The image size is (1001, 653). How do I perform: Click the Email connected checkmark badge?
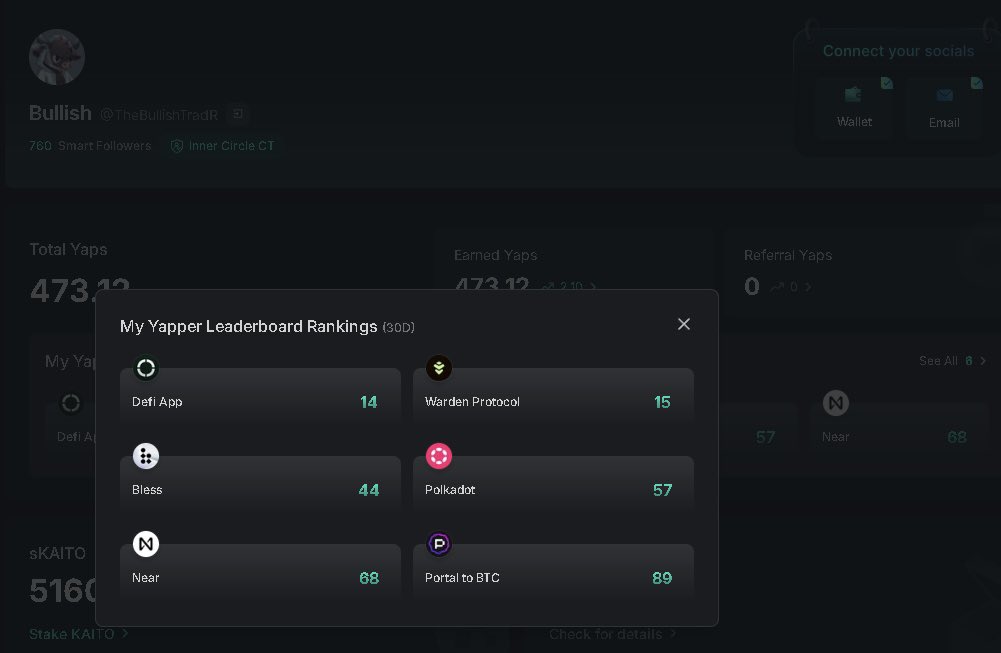(977, 83)
